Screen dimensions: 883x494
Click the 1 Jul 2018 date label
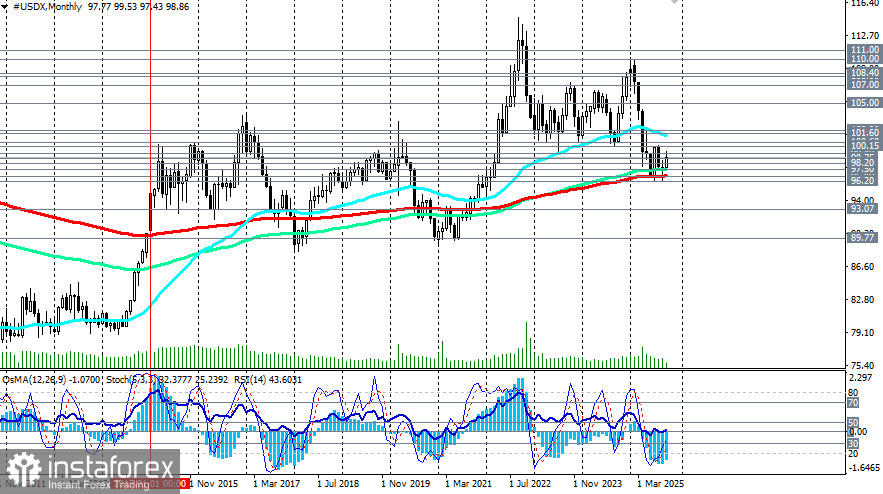click(338, 484)
